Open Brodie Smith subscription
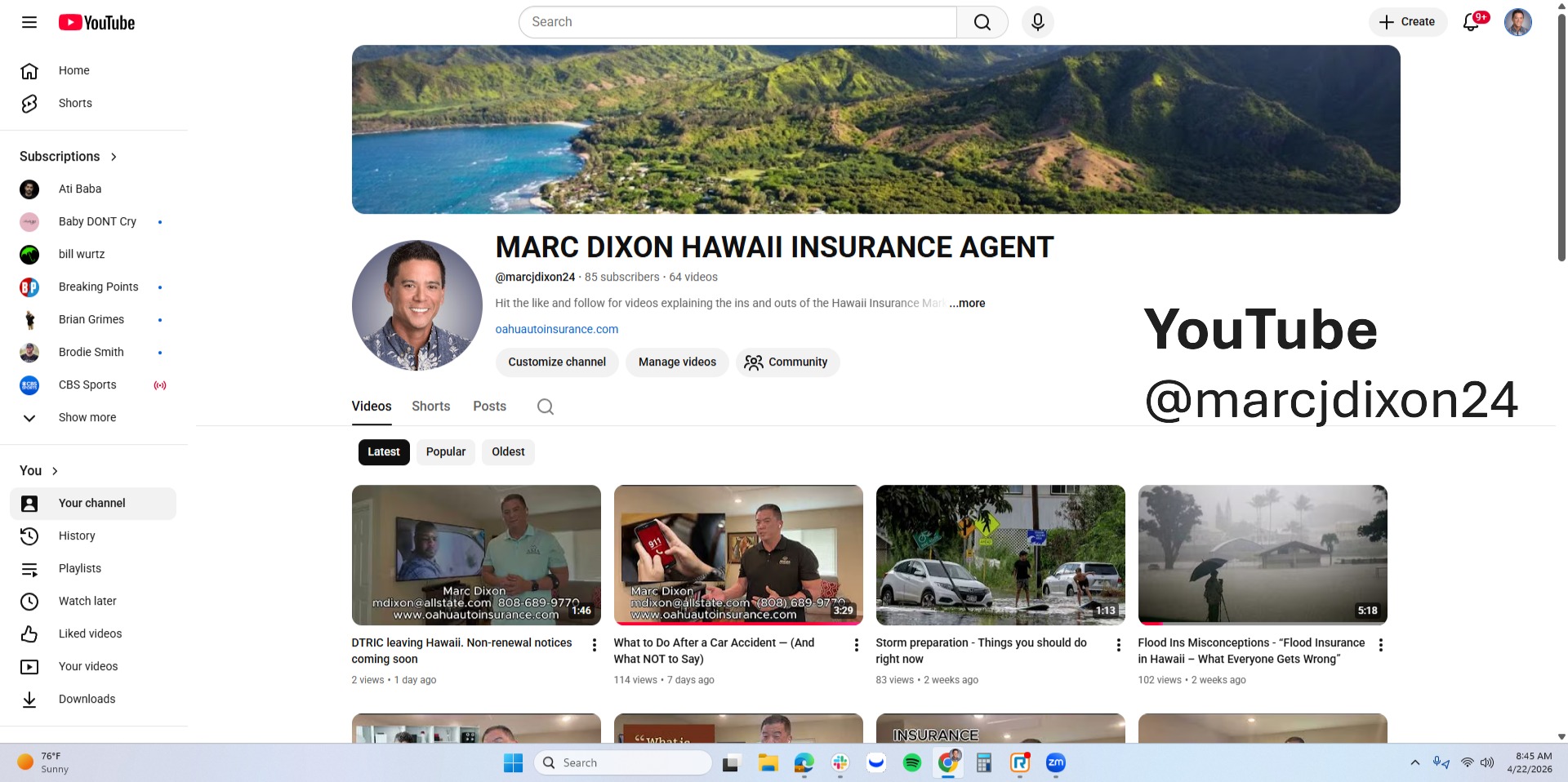This screenshot has height=782, width=1568. 94,353
